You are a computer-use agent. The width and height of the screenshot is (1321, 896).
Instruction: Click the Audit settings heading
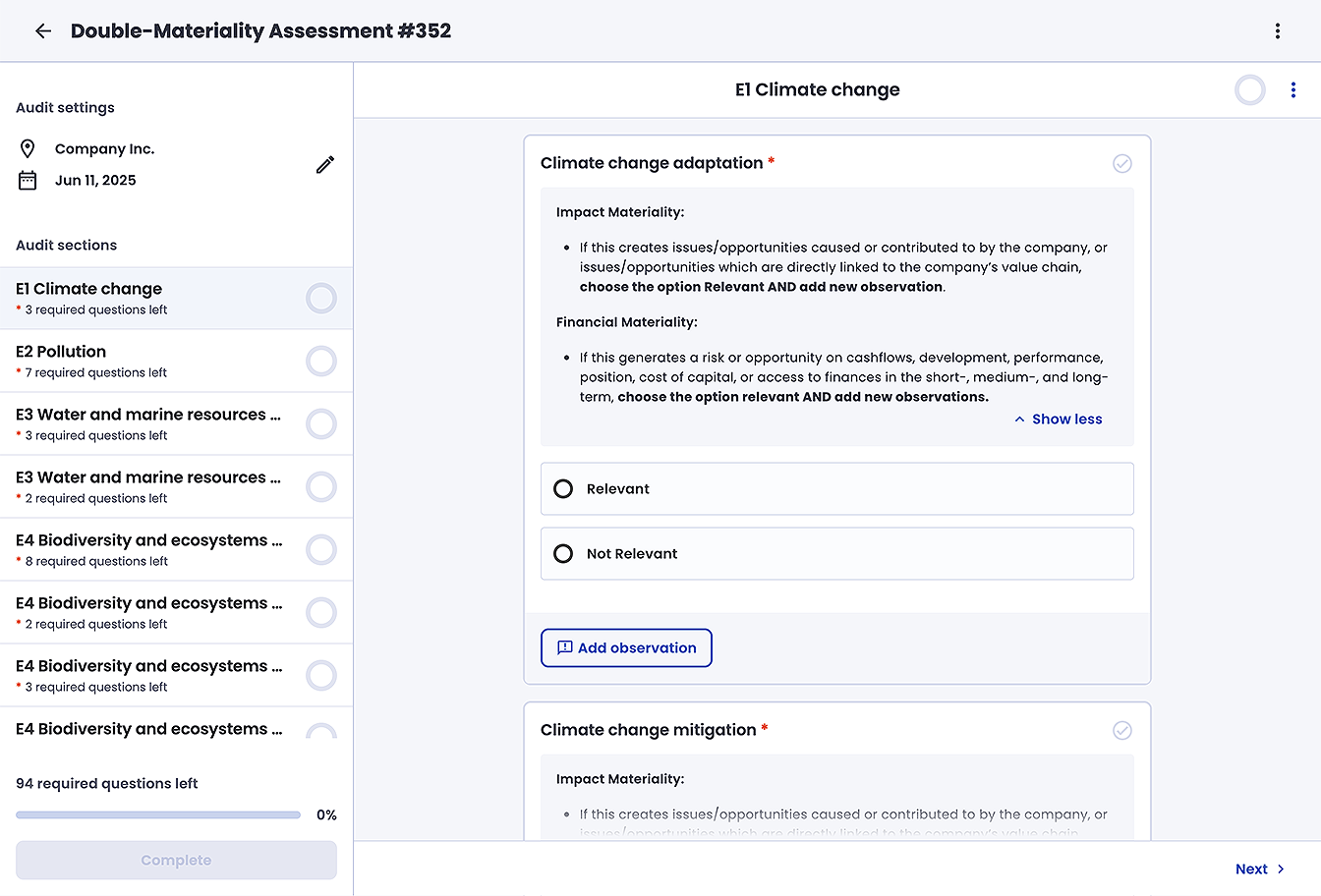coord(65,107)
